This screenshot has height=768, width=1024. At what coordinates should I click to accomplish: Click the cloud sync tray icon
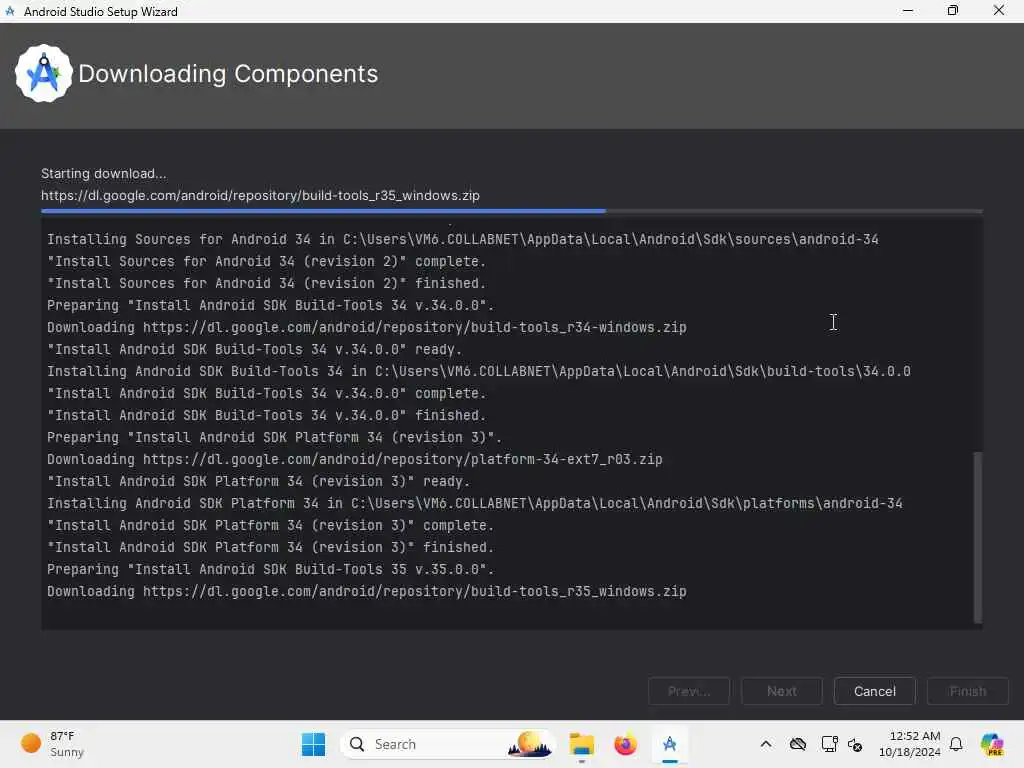[798, 744]
